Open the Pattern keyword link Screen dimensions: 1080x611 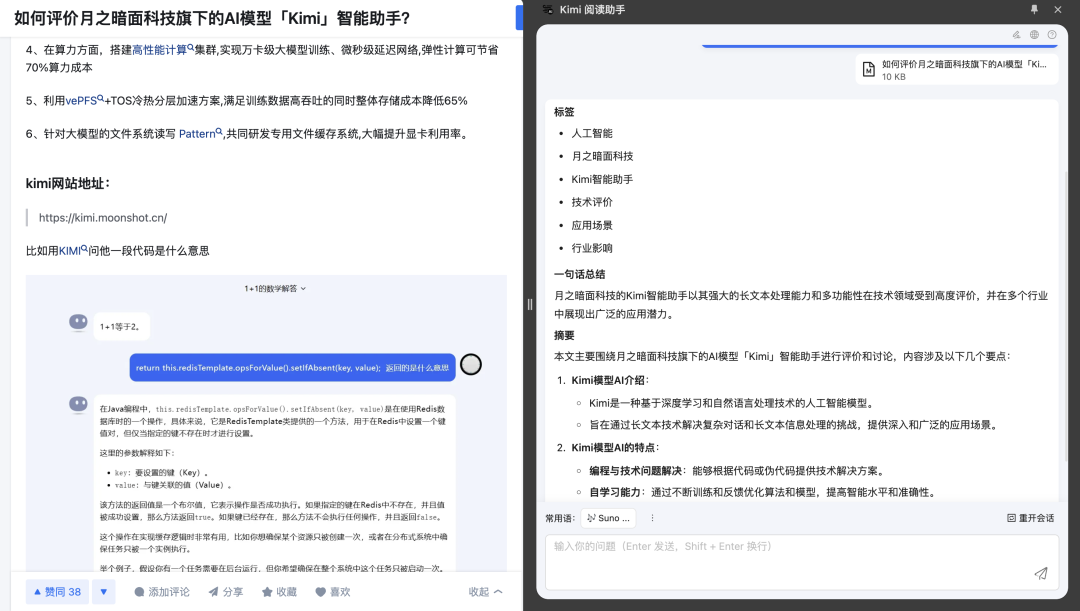pyautogui.click(x=200, y=134)
